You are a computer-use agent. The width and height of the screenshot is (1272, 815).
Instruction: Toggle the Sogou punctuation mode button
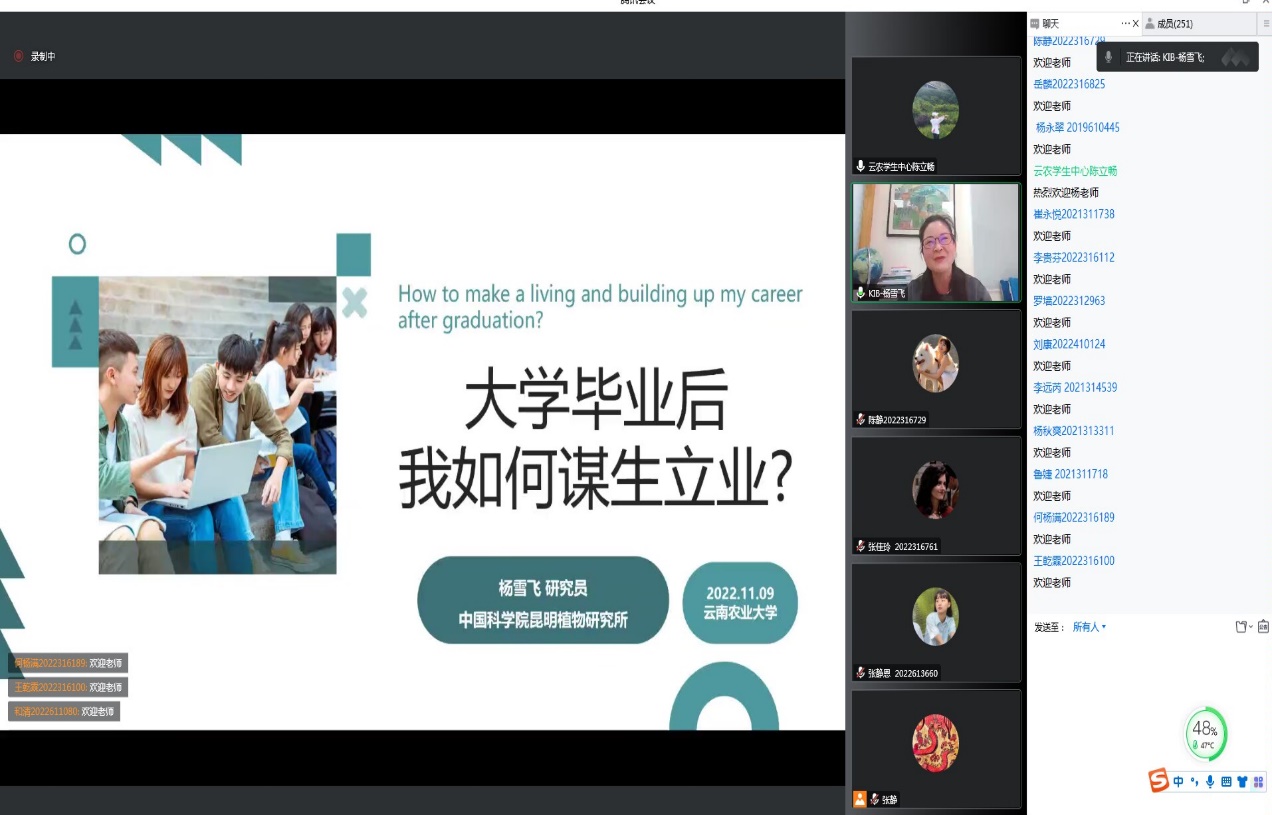coord(1194,782)
